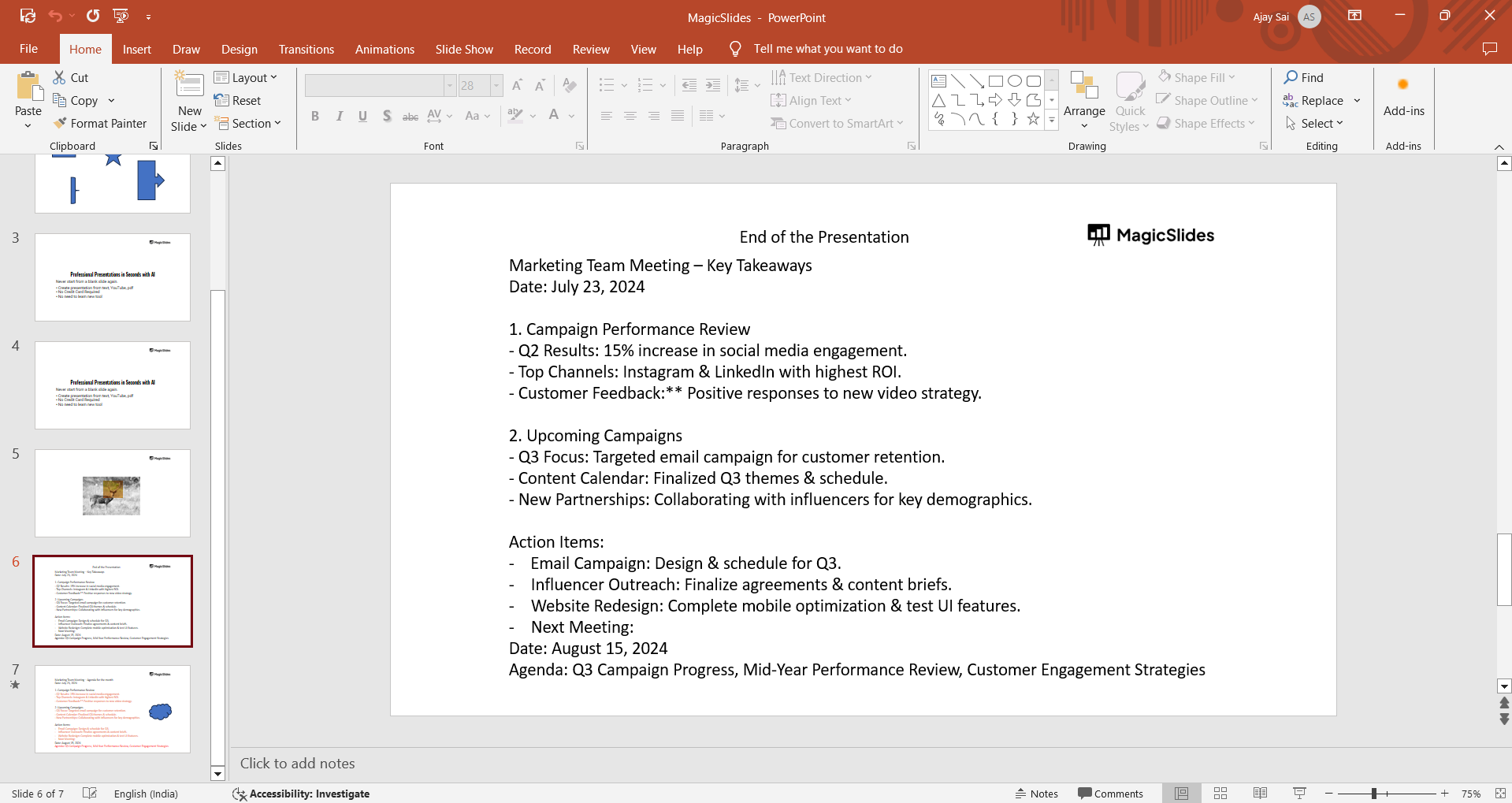Click the Cut scissors icon
Image resolution: width=1512 pixels, height=803 pixels.
pyautogui.click(x=60, y=77)
